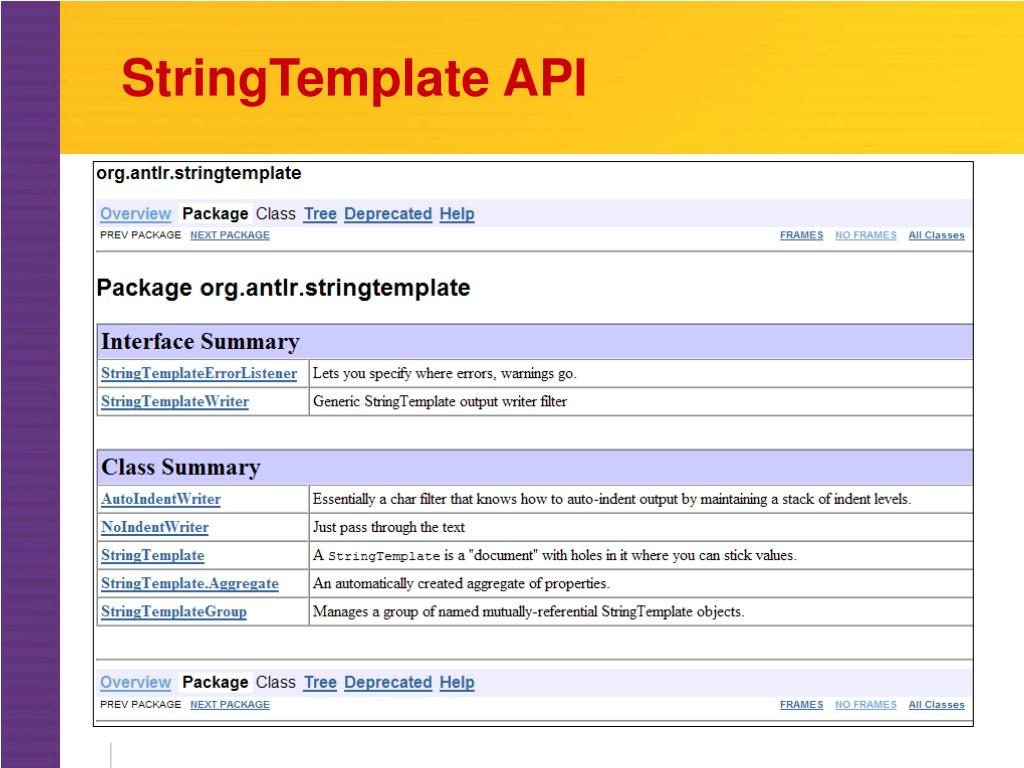Open the StringTemplate class link
This screenshot has height=768, width=1024.
[153, 555]
